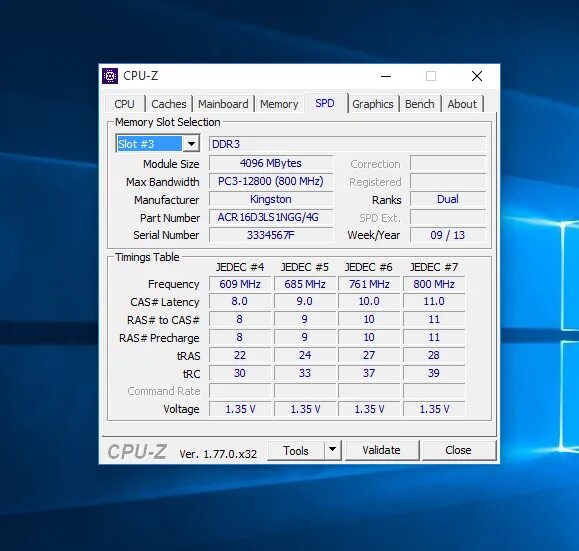Click the Module Size label

pos(171,164)
